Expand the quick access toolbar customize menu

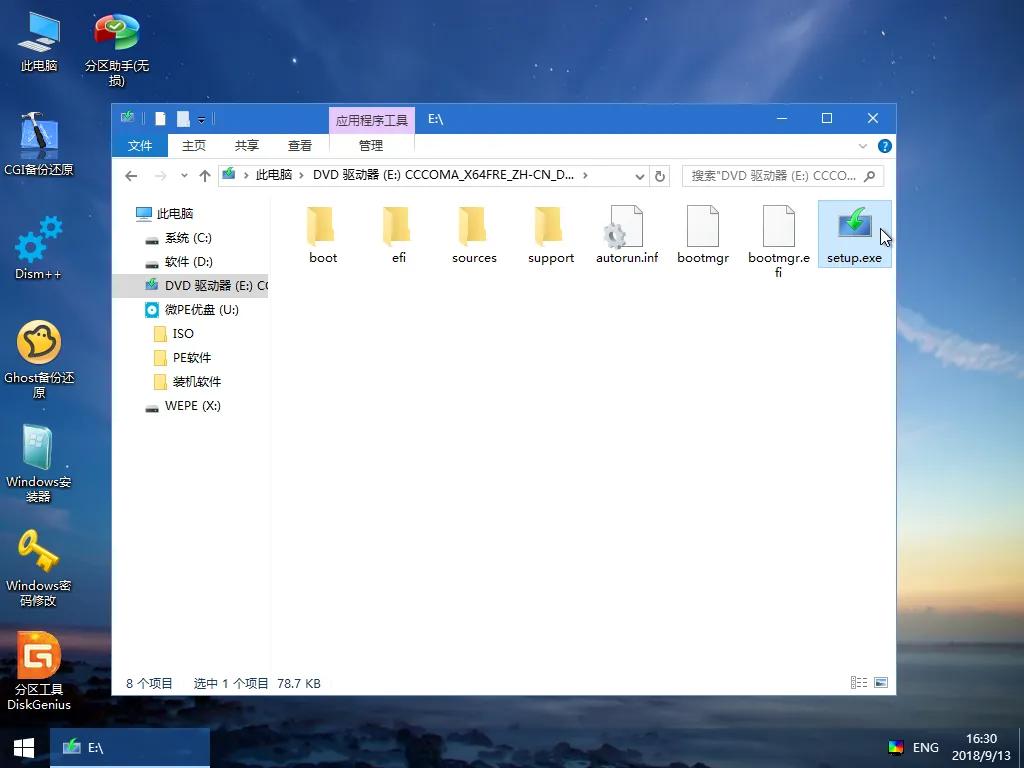(201, 118)
